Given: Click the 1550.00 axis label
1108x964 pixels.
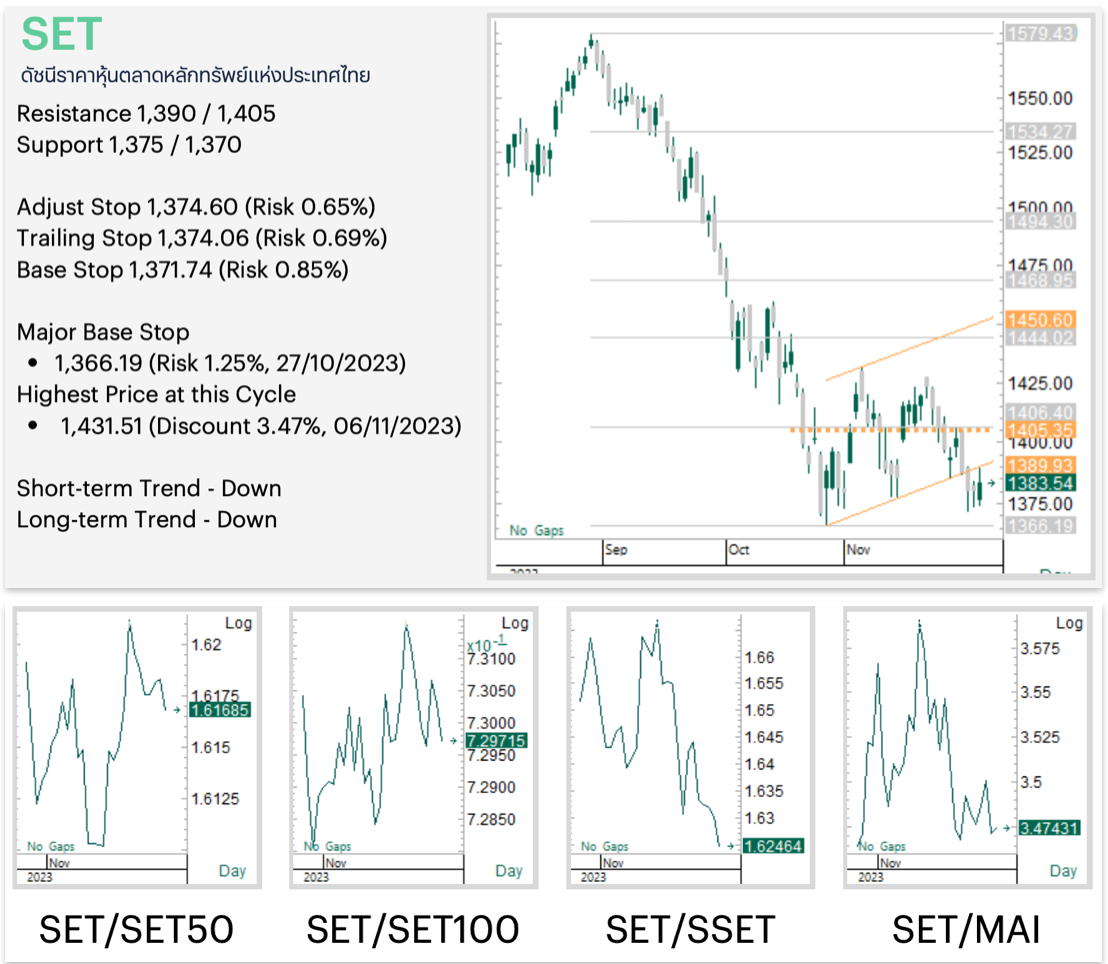Looking at the screenshot, I should click(1040, 98).
